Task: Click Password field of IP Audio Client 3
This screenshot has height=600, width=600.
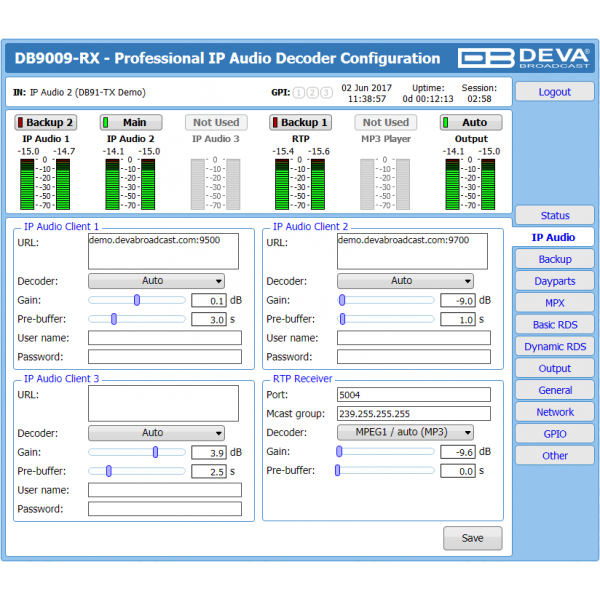Action: click(x=165, y=509)
